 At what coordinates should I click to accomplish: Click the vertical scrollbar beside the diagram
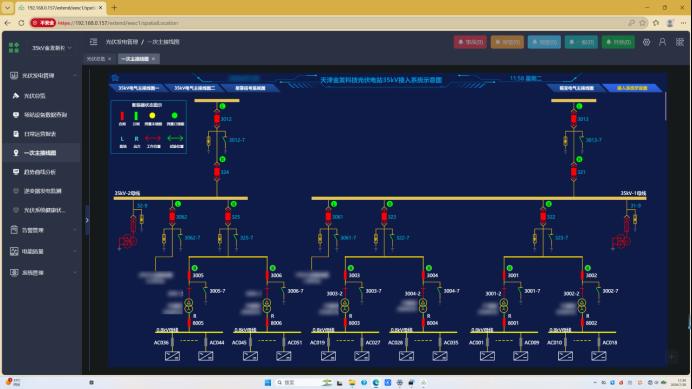point(666,106)
